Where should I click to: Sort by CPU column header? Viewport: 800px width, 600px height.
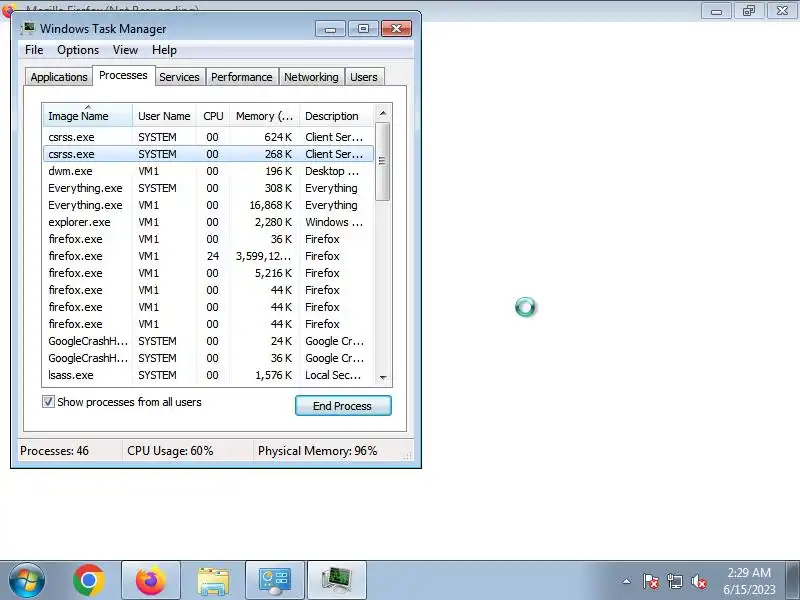coord(213,116)
